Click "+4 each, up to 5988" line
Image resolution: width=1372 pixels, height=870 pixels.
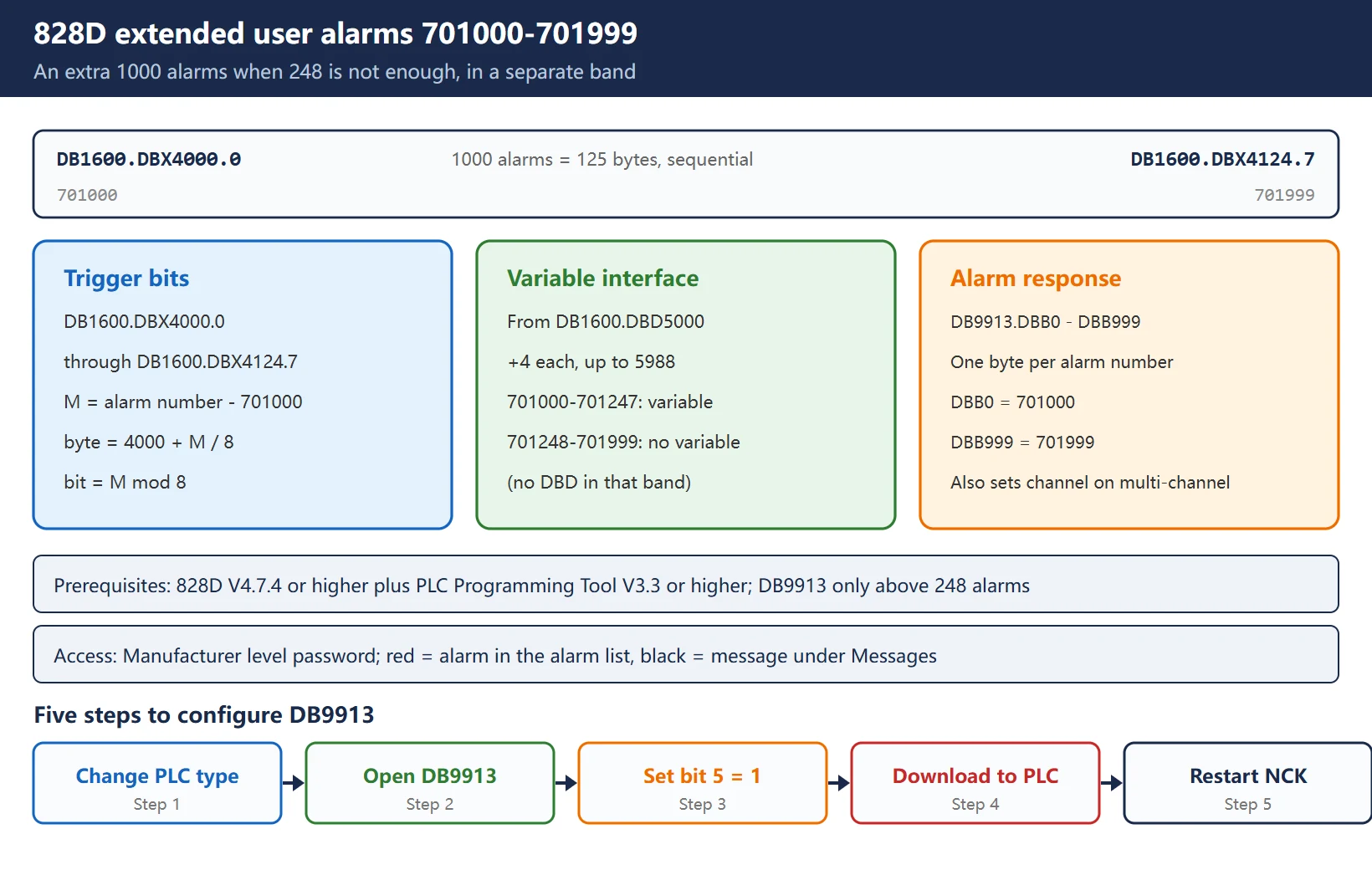pos(591,361)
